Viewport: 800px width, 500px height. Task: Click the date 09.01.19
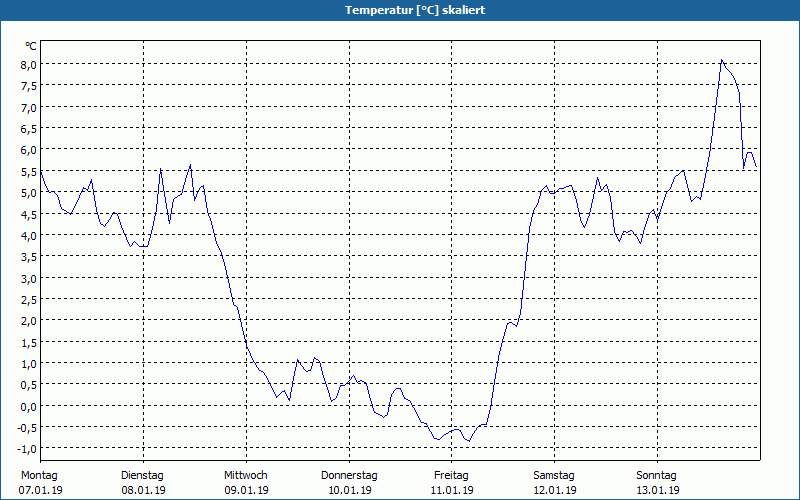[x=246, y=490]
